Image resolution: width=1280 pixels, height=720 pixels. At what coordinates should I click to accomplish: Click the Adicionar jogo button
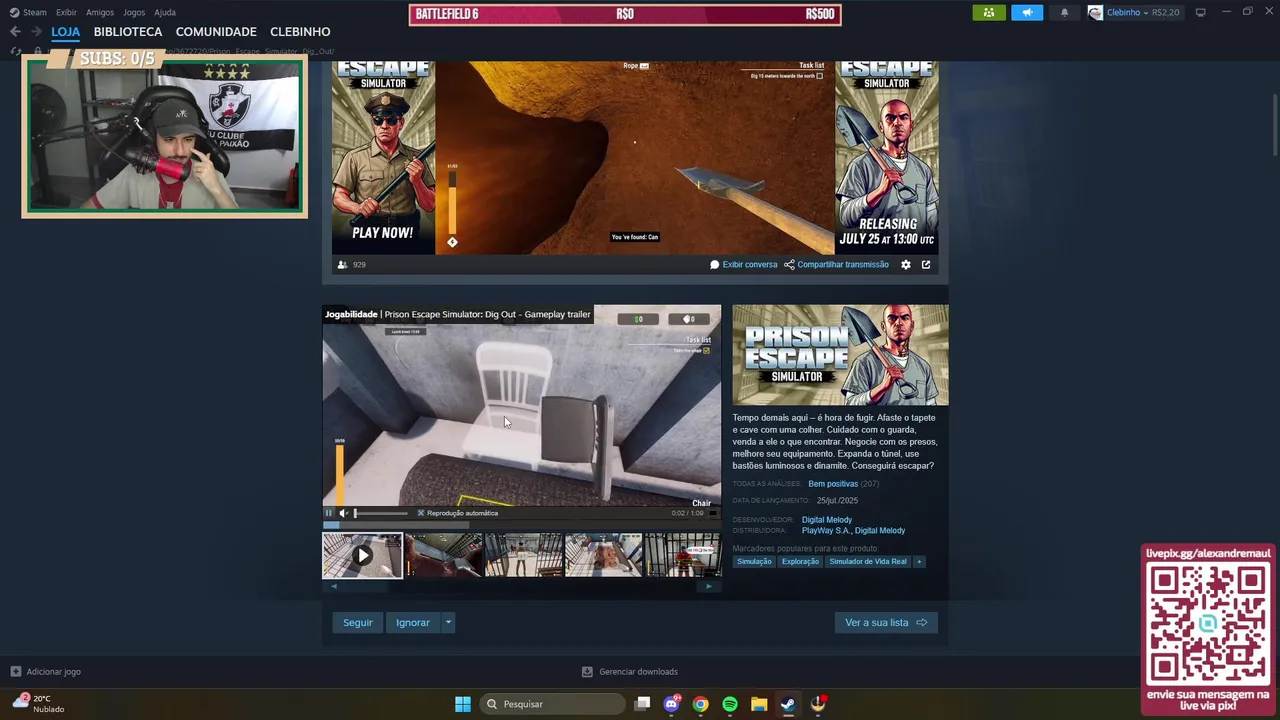coord(45,672)
